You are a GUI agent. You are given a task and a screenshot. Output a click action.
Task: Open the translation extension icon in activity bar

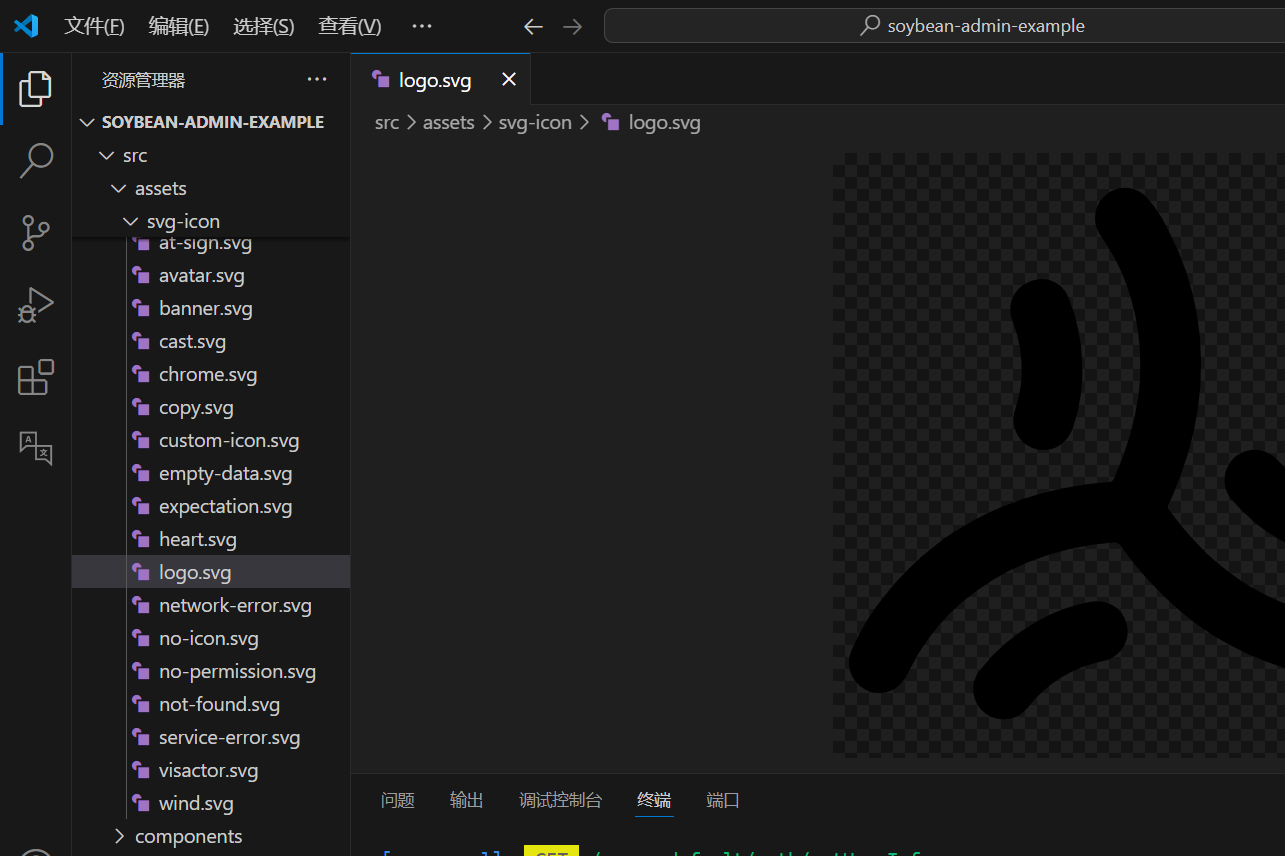pyautogui.click(x=35, y=447)
